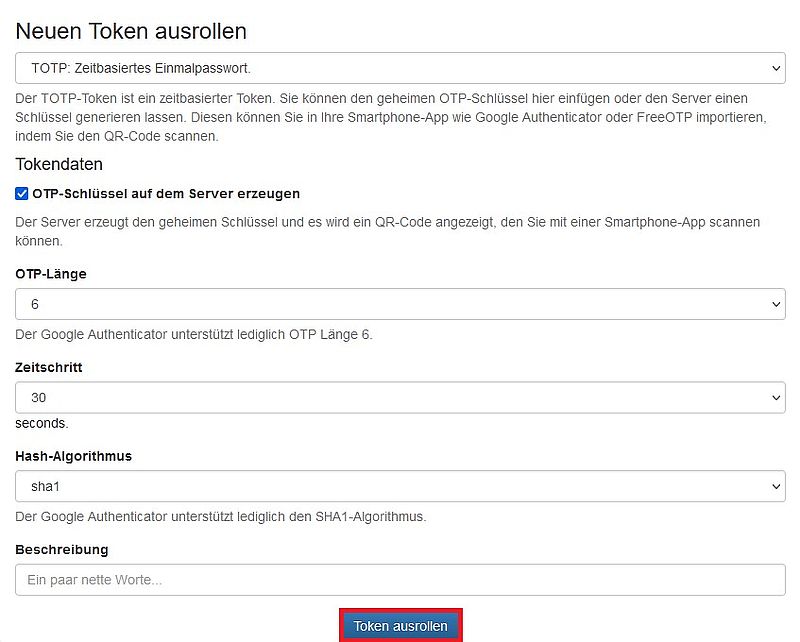Click the "OTP-Länge" field label
This screenshot has height=642, width=800.
[x=51, y=274]
